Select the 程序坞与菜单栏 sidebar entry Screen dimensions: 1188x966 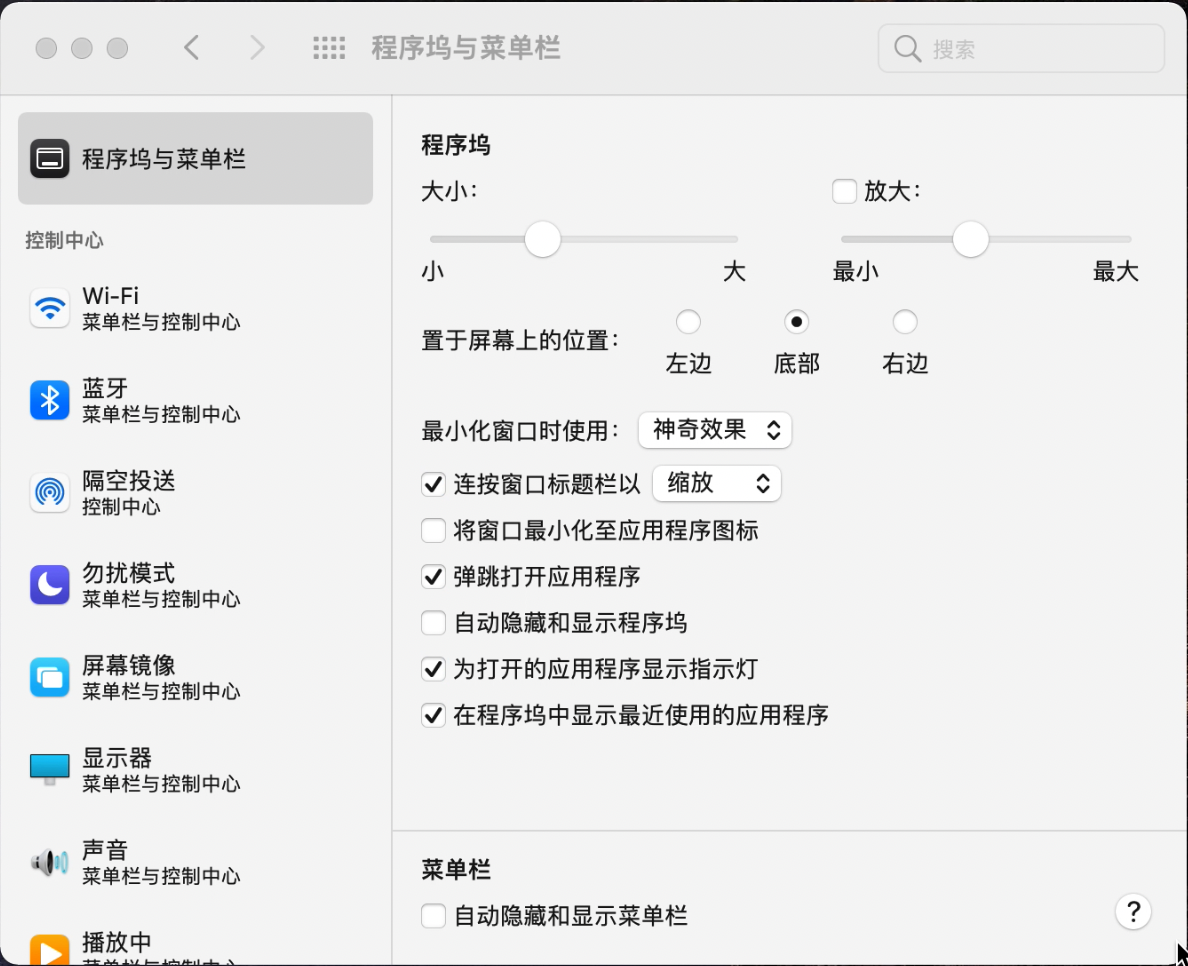[x=195, y=158]
